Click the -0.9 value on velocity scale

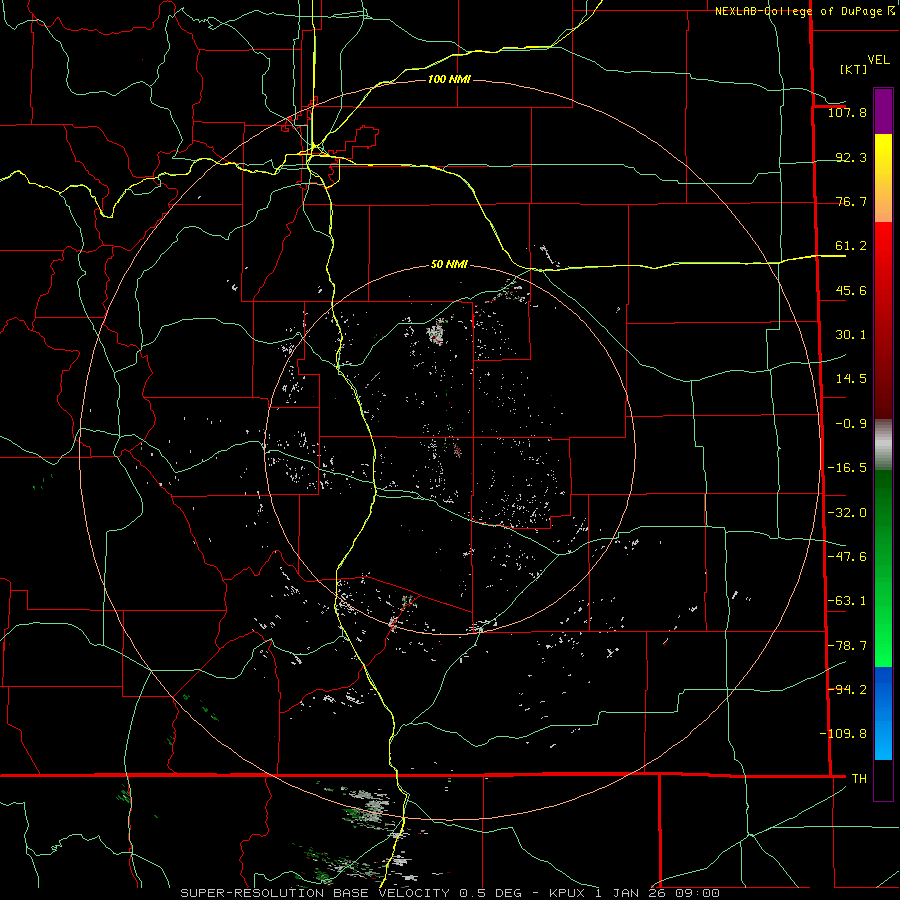(851, 424)
